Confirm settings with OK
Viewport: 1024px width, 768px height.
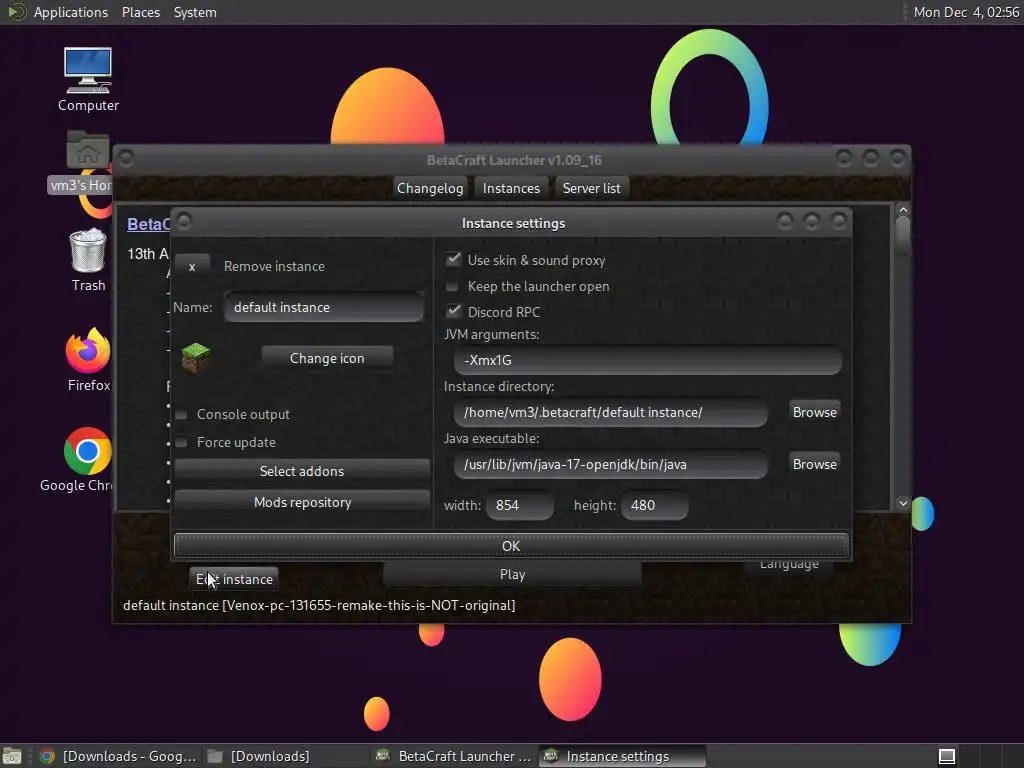click(511, 546)
